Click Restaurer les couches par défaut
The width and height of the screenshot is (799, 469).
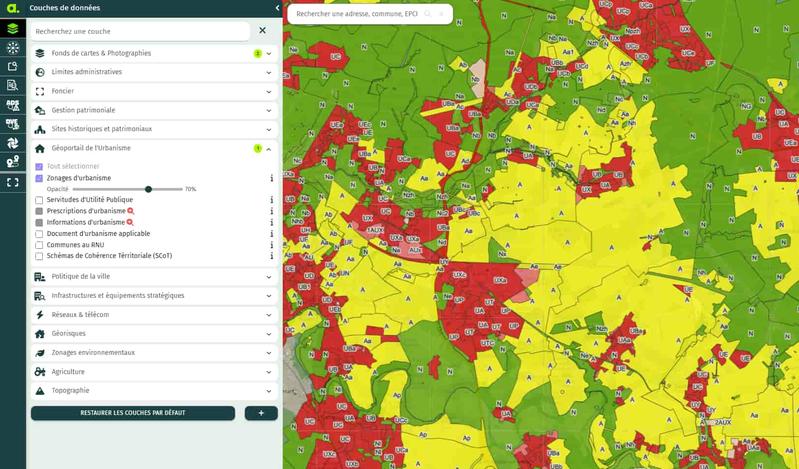(x=132, y=413)
